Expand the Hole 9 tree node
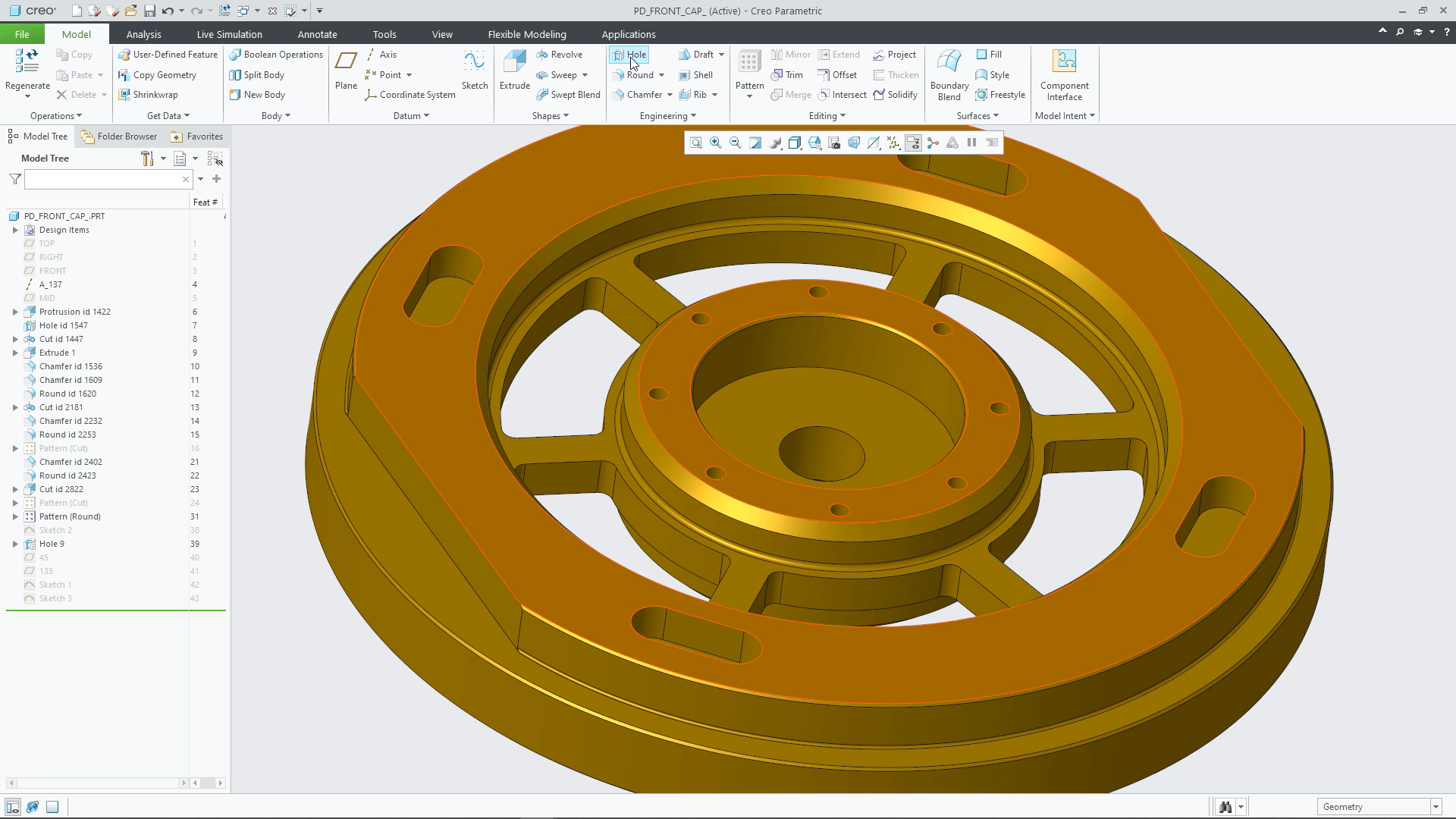 pos(15,544)
